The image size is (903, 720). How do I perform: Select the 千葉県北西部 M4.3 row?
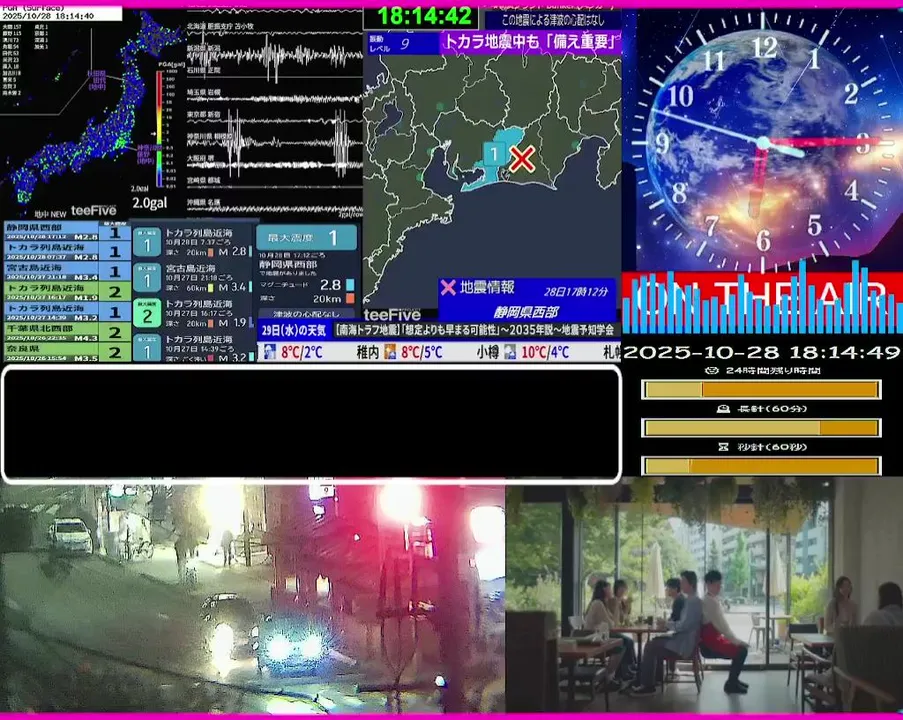[67, 332]
